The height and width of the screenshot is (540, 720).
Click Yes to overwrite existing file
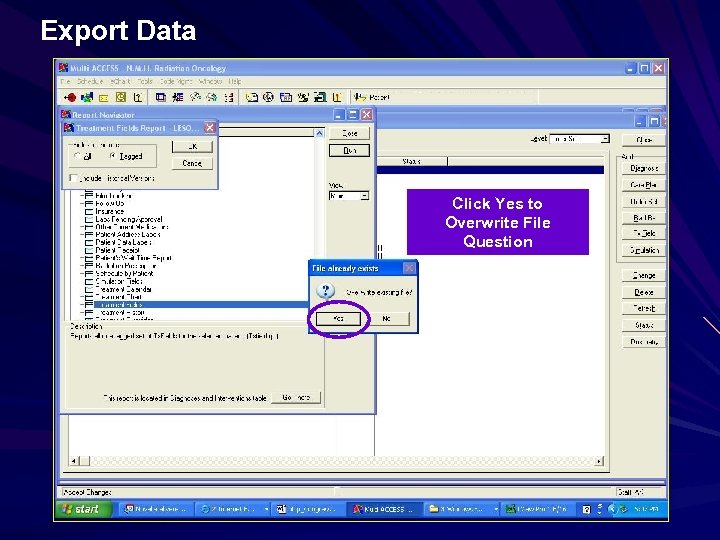coord(338,318)
